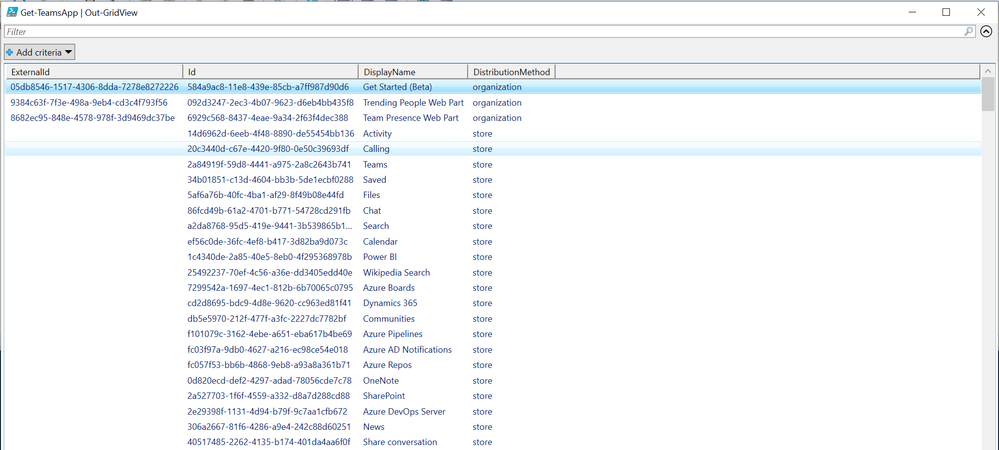The height and width of the screenshot is (450, 999).
Task: Select the SharePoint row
Action: [x=493, y=396]
